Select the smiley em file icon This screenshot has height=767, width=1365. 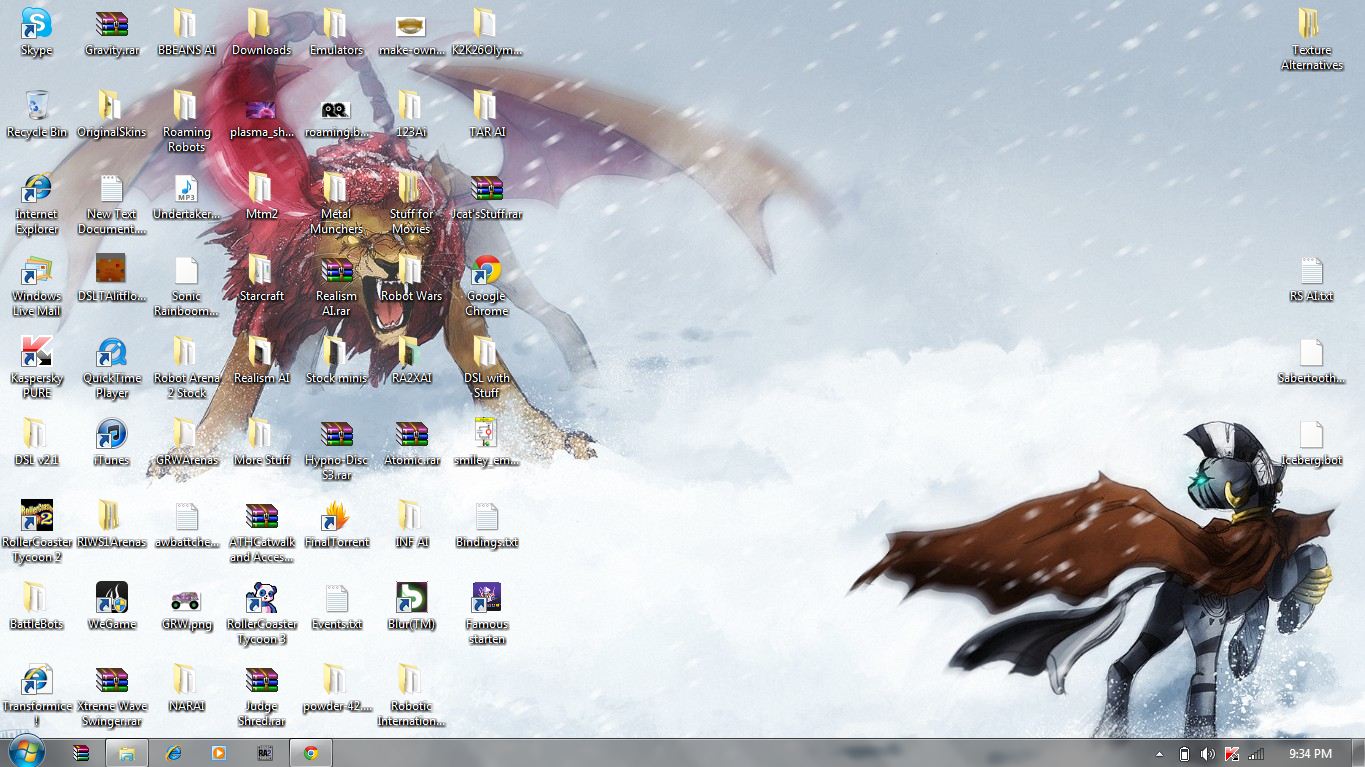pyautogui.click(x=486, y=442)
